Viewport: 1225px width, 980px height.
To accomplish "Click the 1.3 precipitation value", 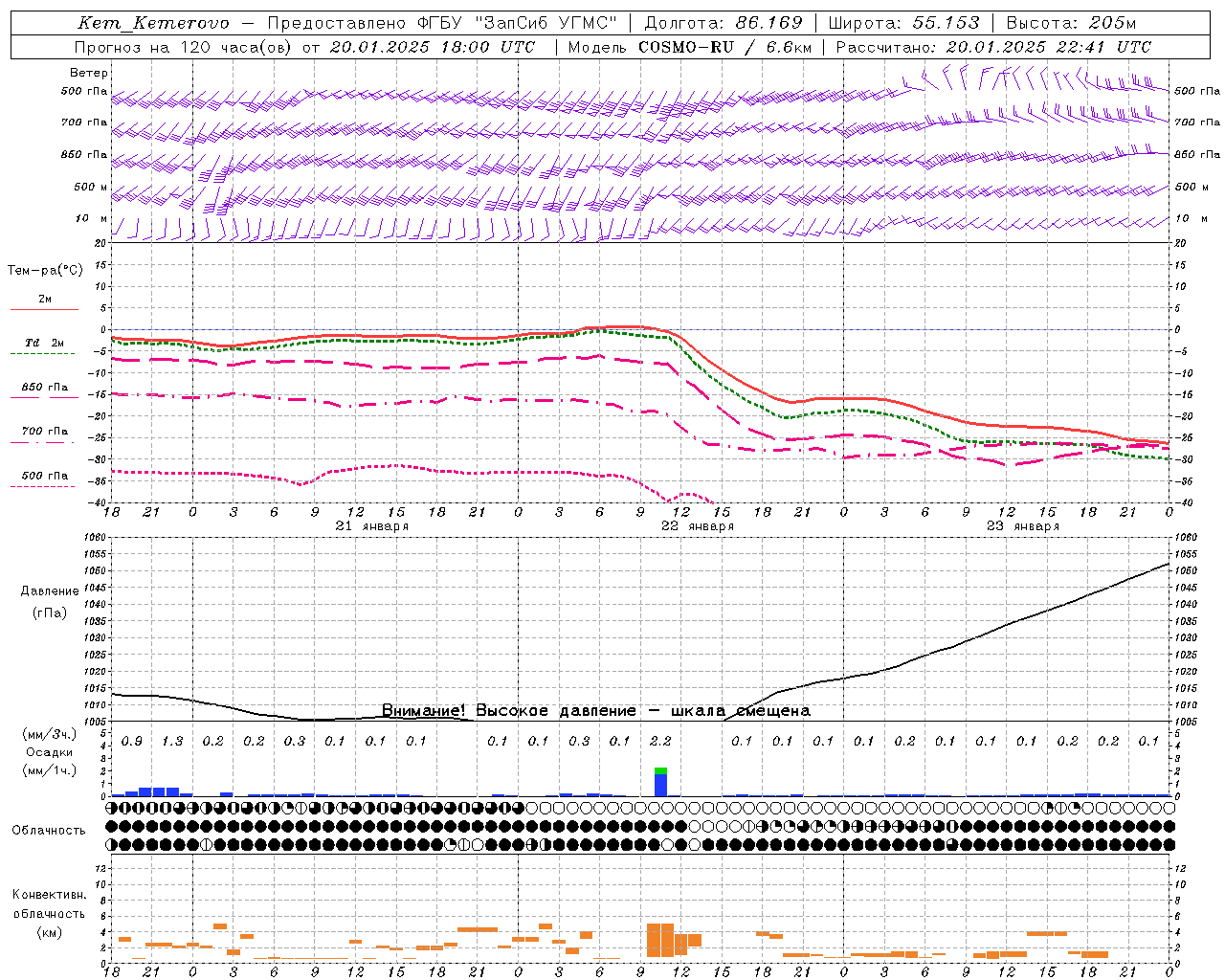I will point(172,742).
